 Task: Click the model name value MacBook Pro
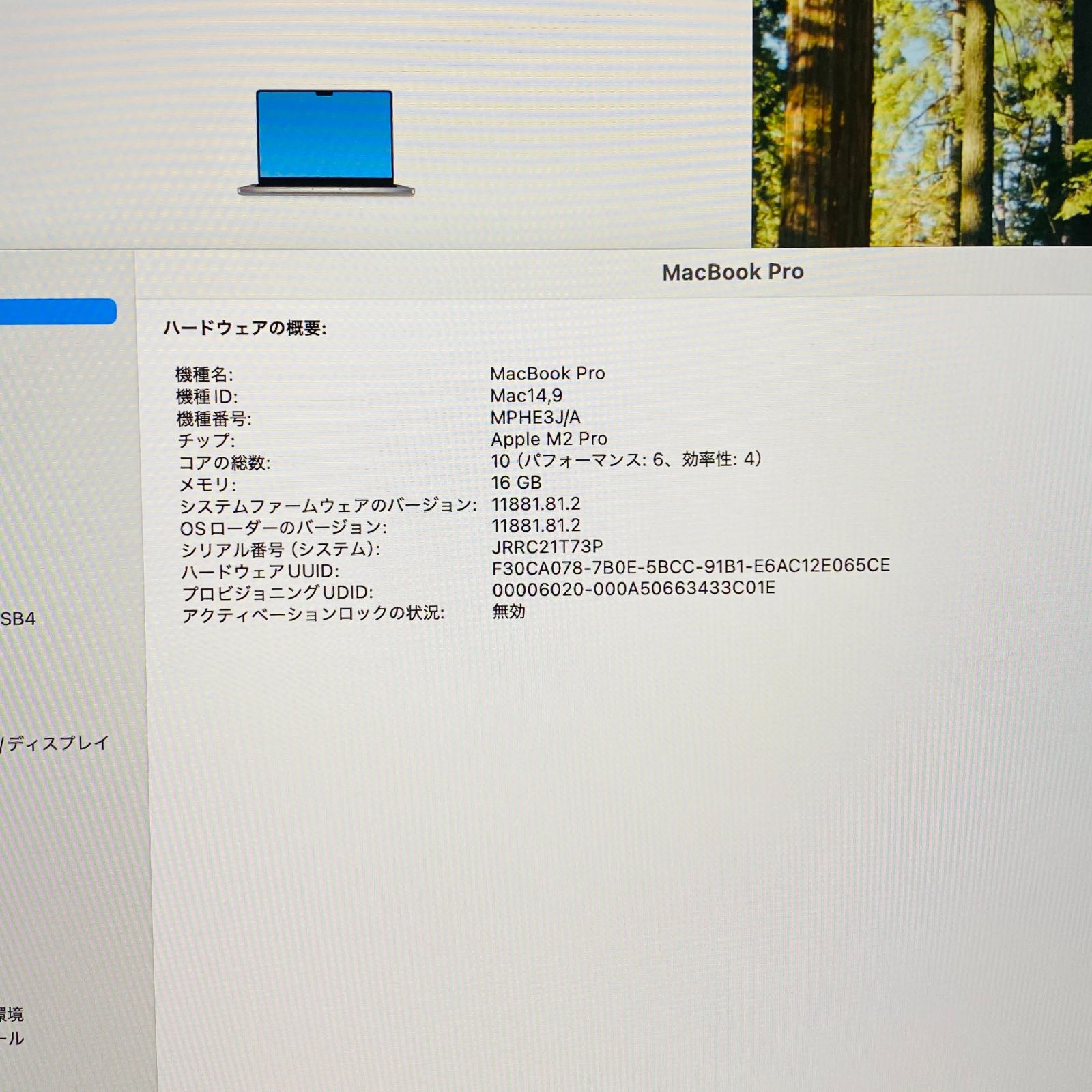point(547,373)
